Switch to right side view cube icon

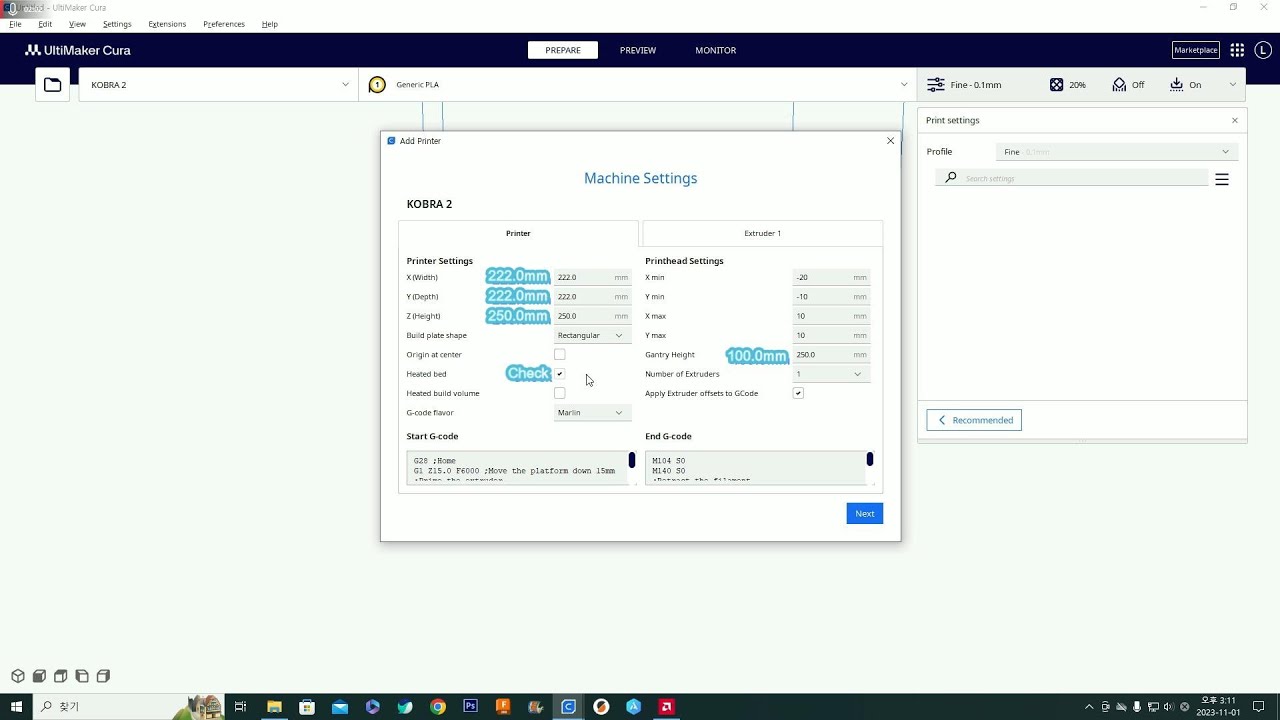click(x=103, y=676)
